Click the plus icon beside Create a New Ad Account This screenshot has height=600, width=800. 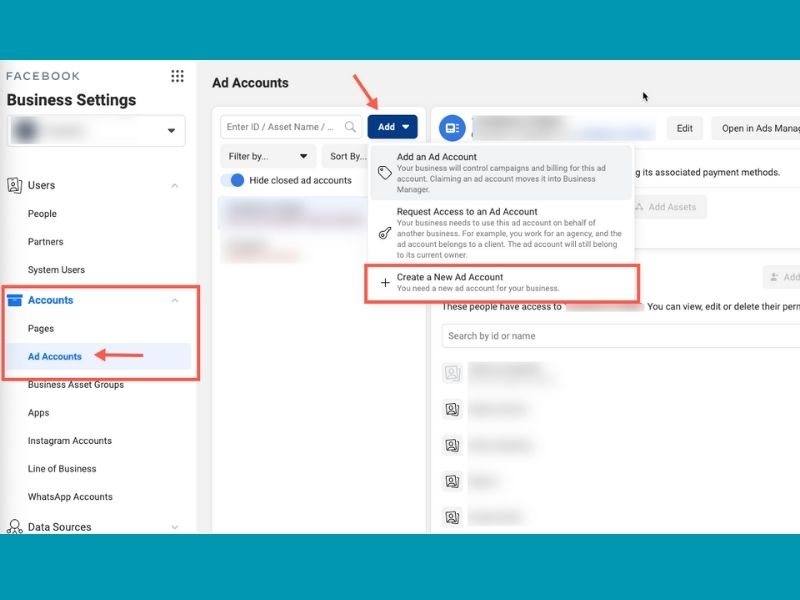385,282
